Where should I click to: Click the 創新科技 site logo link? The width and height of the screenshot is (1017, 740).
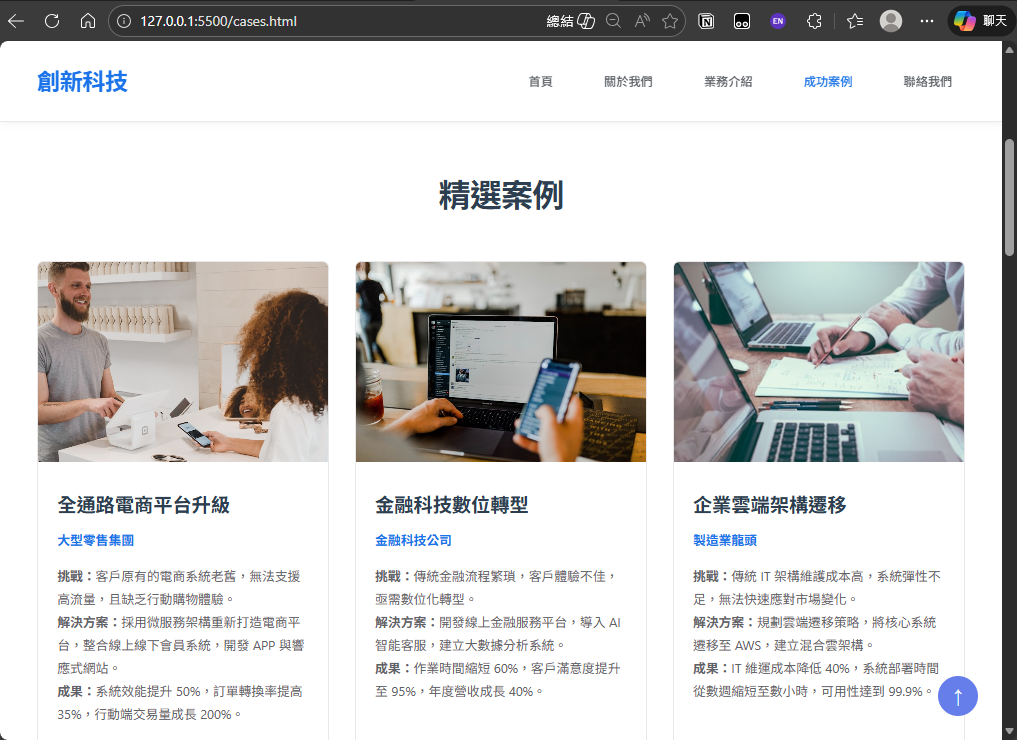[83, 82]
